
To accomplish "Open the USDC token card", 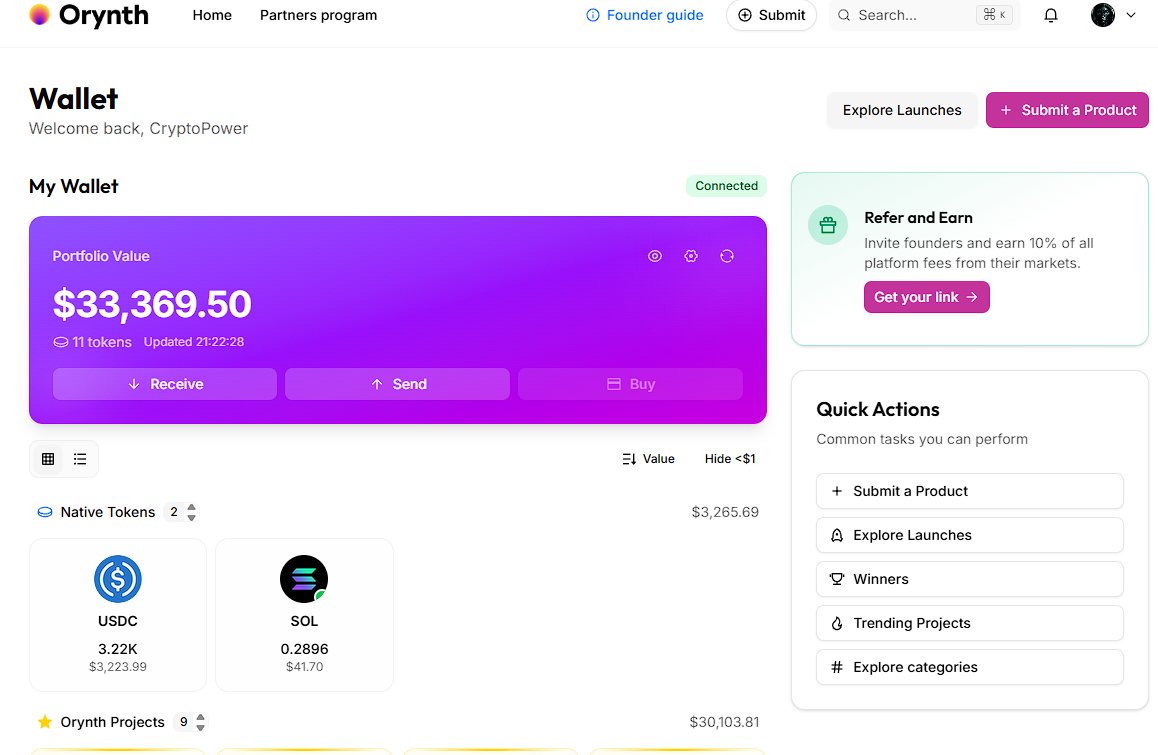I will pos(117,615).
